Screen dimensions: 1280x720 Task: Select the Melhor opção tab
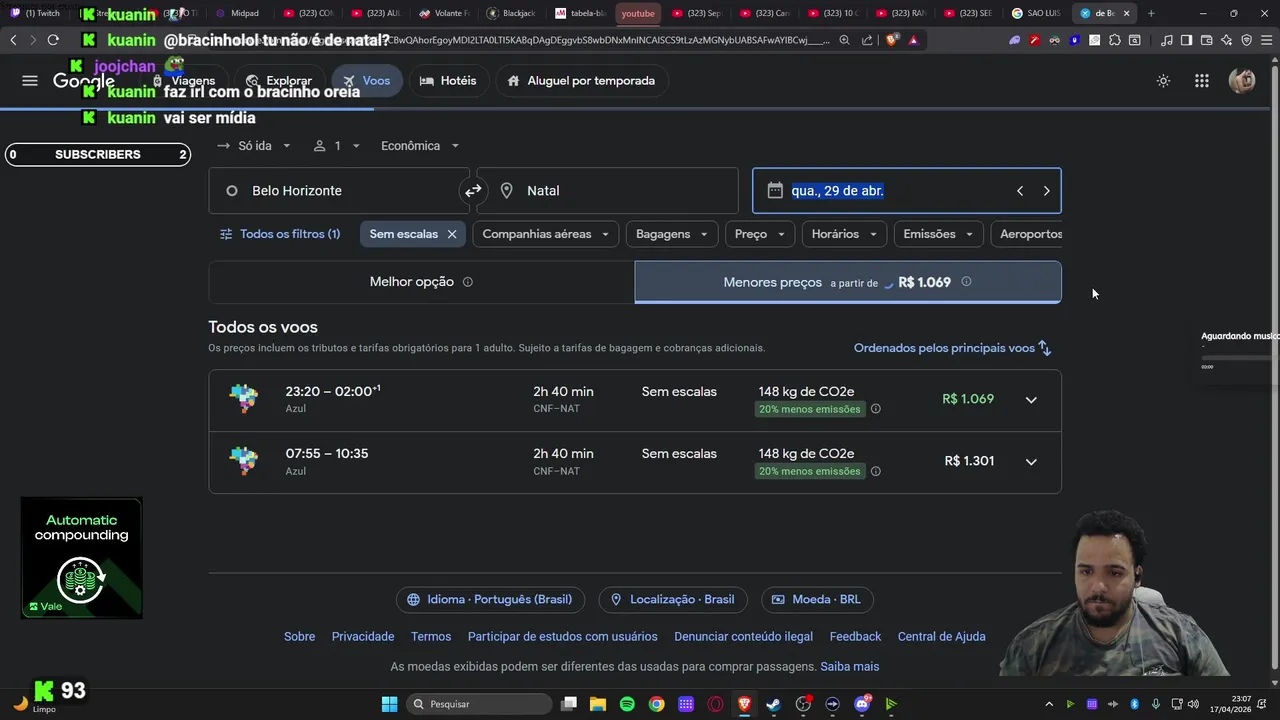421,282
